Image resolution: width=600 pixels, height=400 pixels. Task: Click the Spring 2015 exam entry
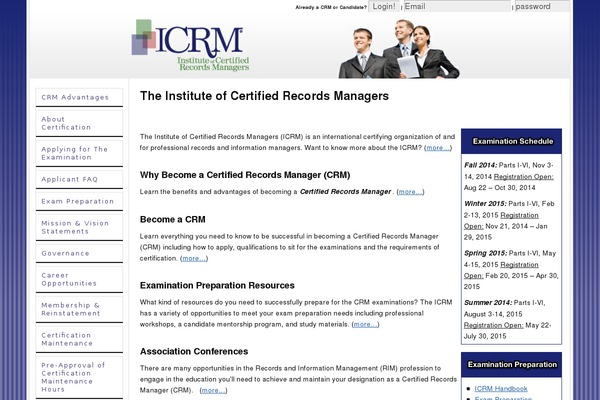coord(511,270)
